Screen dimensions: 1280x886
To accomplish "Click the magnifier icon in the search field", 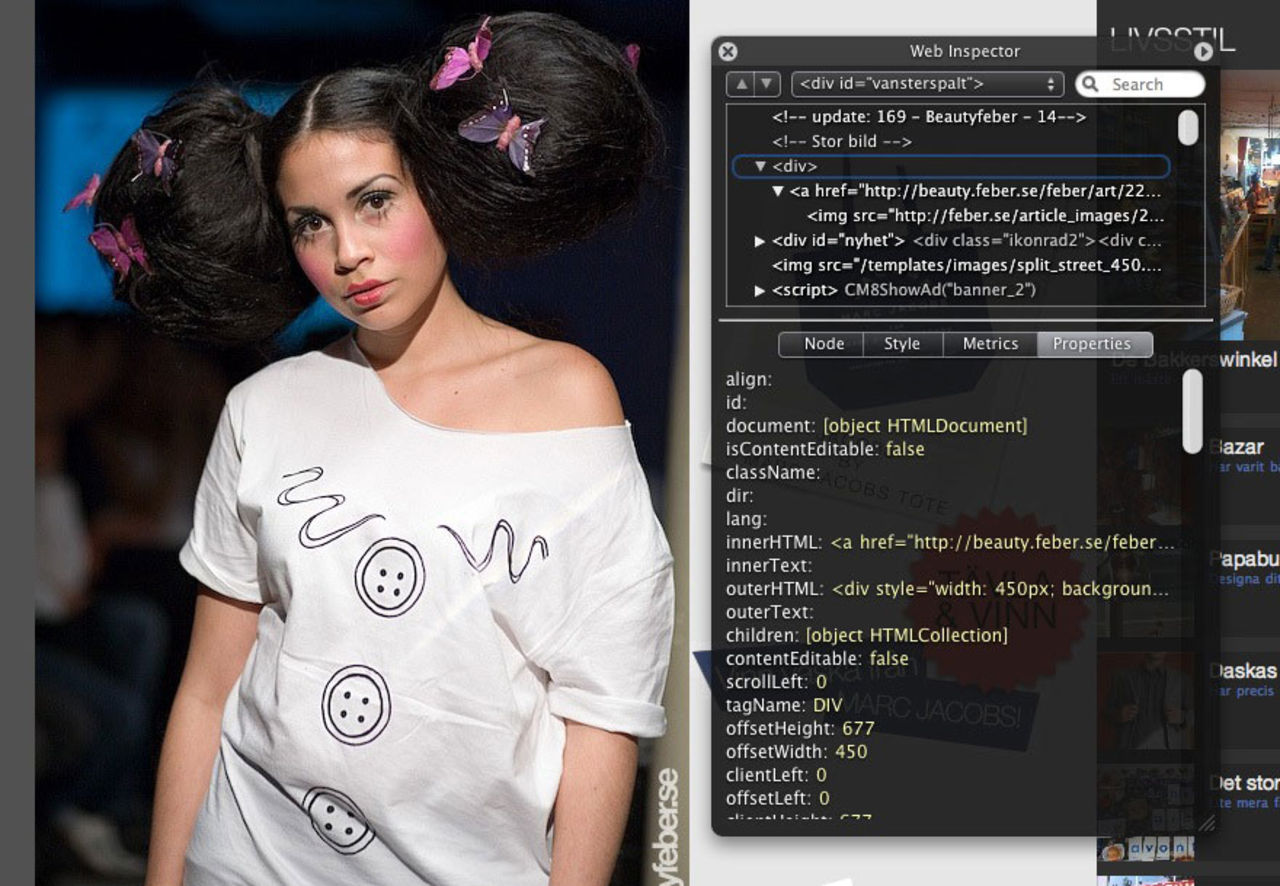I will (x=1092, y=85).
